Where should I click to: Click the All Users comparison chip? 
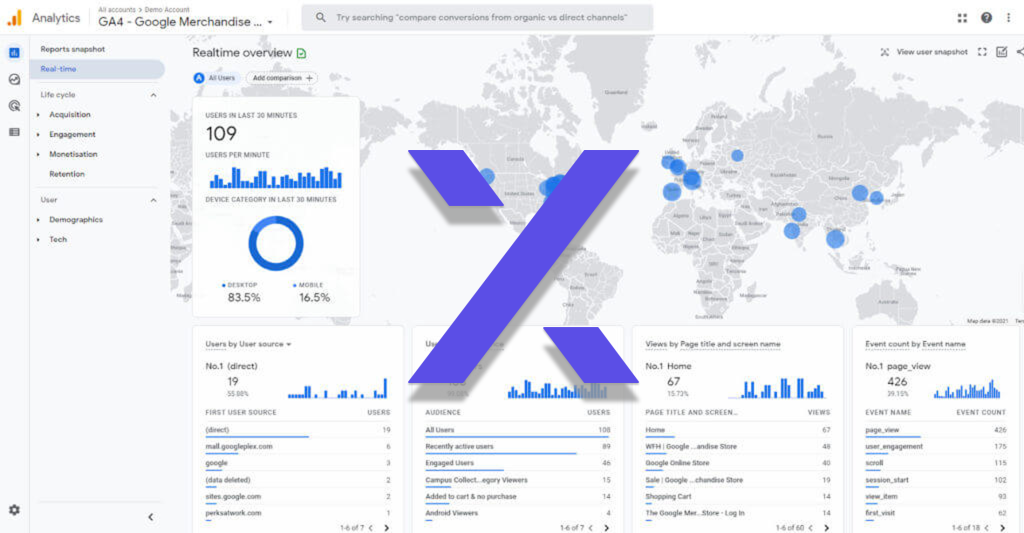(x=216, y=78)
